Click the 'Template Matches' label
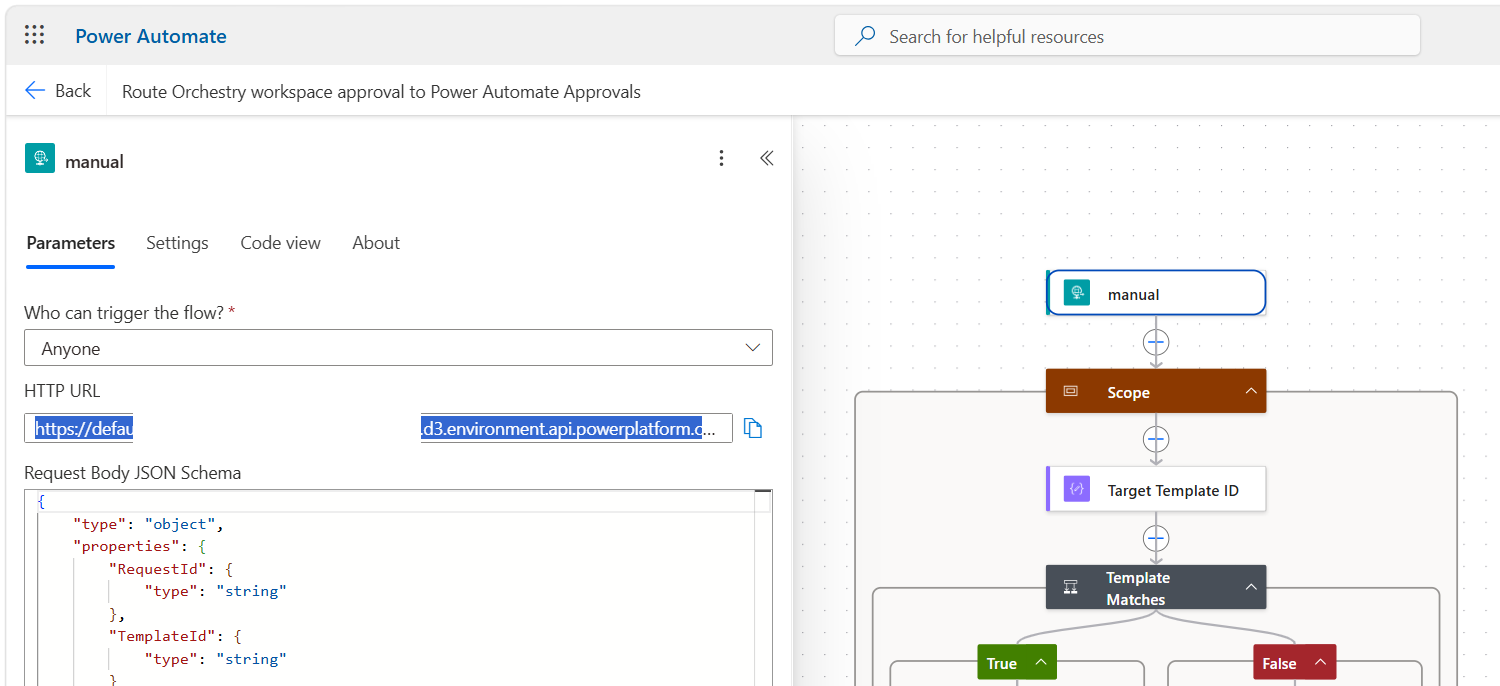 pos(1137,589)
